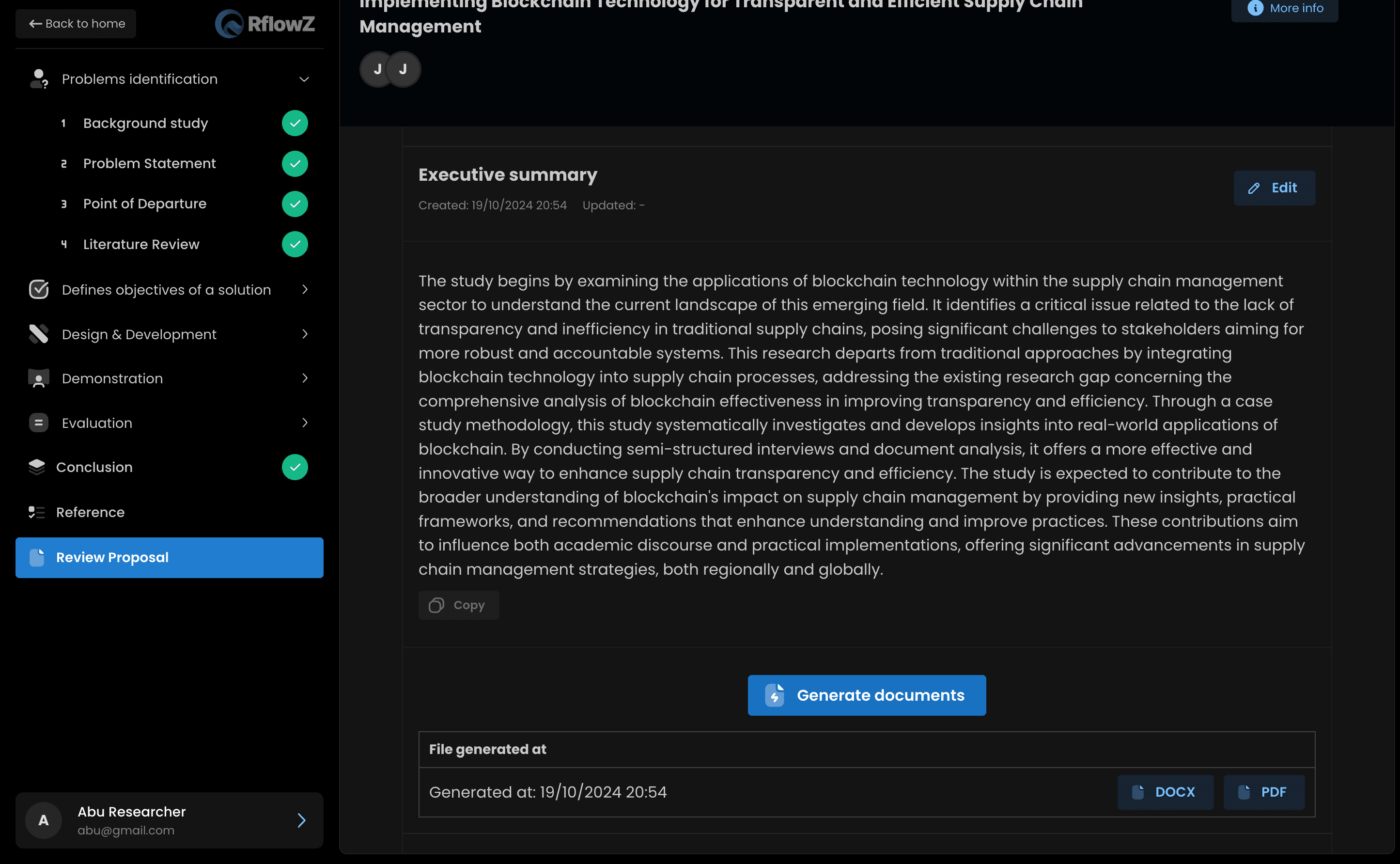Click the Defines objectives checkbox icon
The height and width of the screenshot is (864, 1400).
click(38, 290)
